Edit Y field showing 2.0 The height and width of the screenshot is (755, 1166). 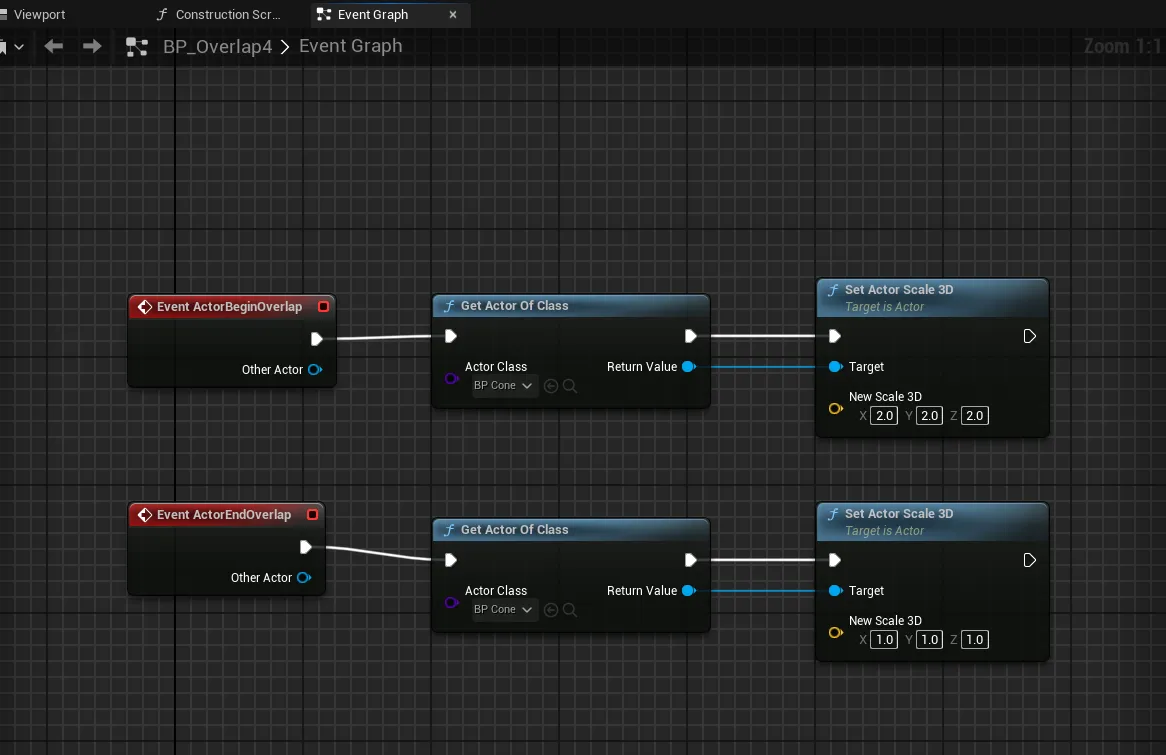tap(930, 416)
